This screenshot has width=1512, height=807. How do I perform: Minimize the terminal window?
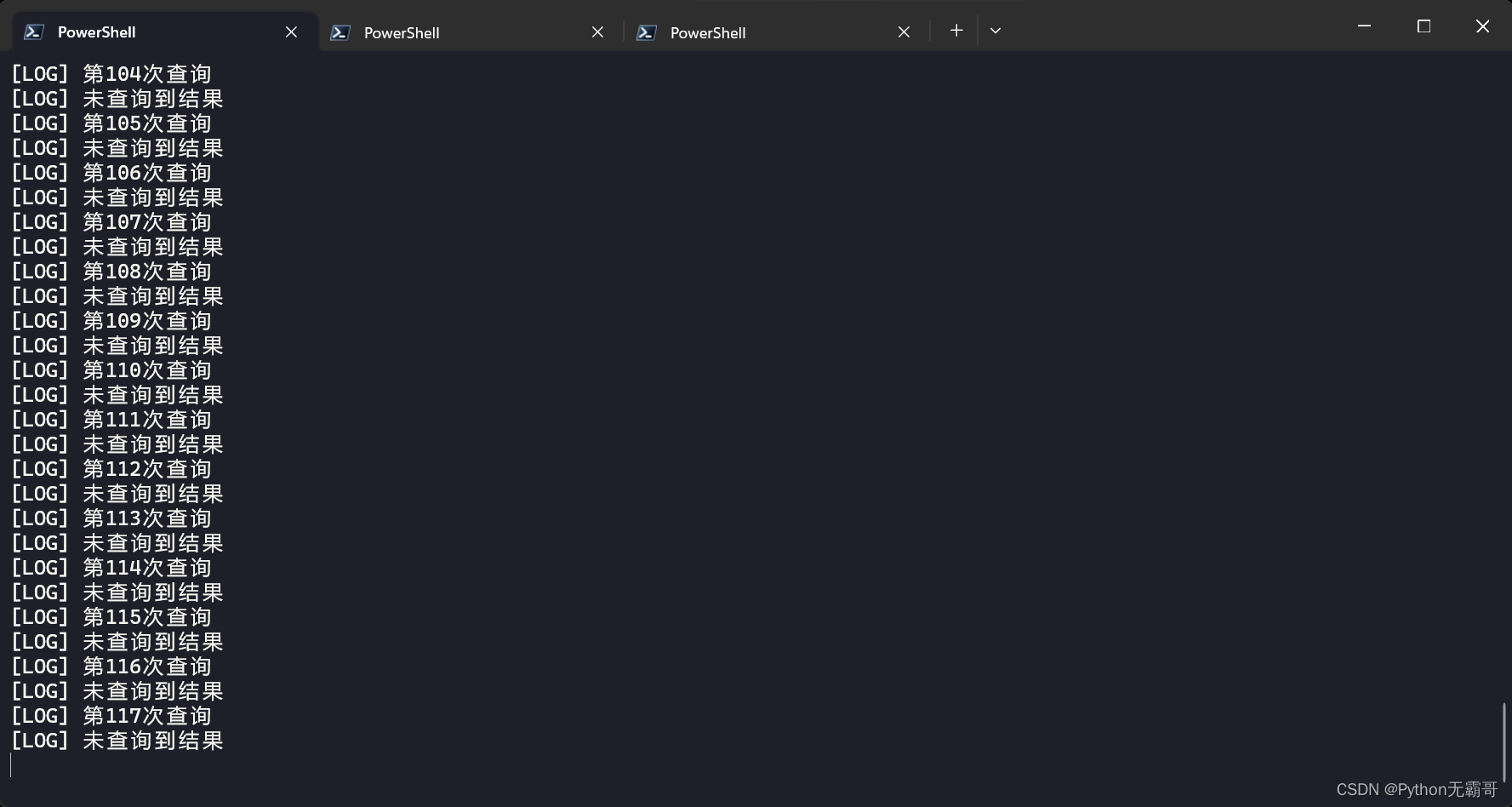[x=1364, y=26]
